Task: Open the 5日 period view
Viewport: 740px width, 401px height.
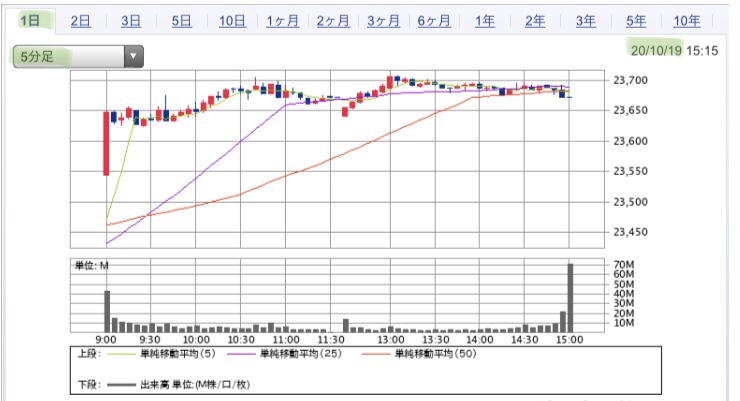Action: click(181, 21)
